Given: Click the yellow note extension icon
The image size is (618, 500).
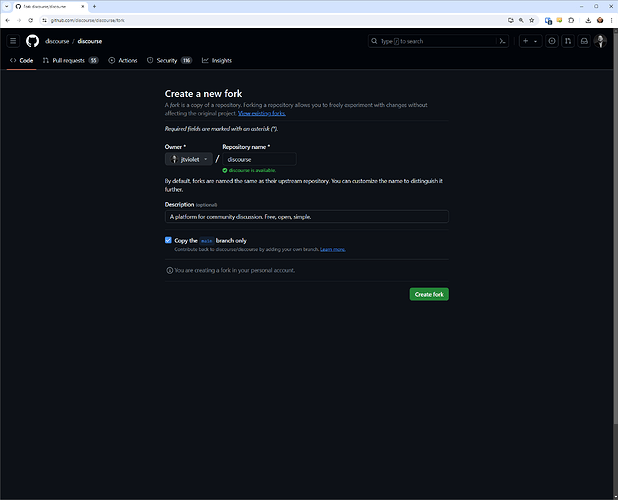Looking at the screenshot, I should click(559, 20).
